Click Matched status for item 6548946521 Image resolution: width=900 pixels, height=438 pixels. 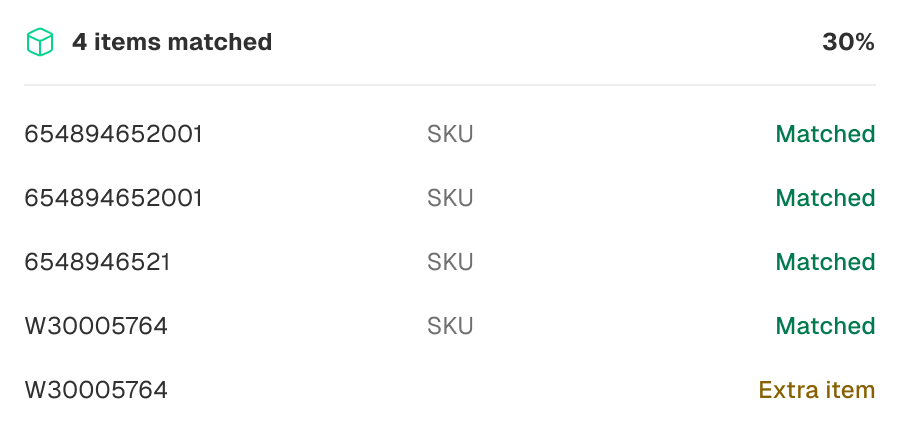[x=825, y=262]
